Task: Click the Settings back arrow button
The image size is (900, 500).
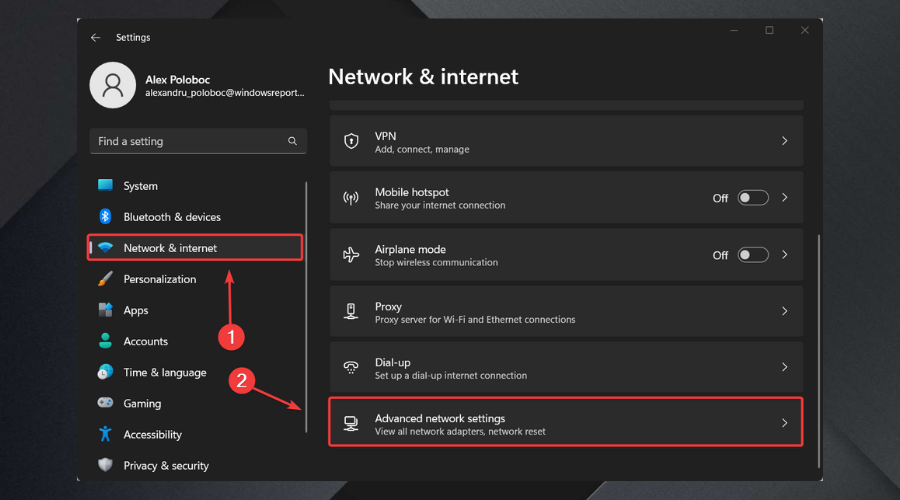Action: tap(96, 38)
